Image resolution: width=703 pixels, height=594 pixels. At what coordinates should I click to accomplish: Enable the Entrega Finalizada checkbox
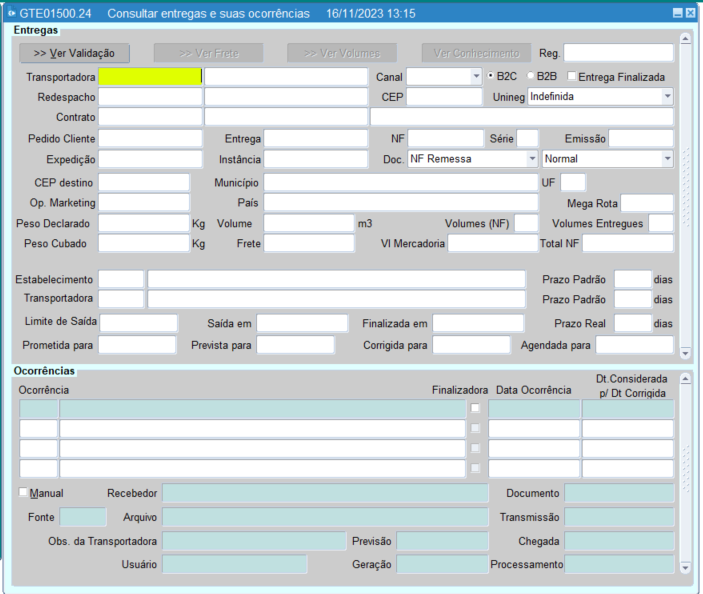pyautogui.click(x=572, y=76)
